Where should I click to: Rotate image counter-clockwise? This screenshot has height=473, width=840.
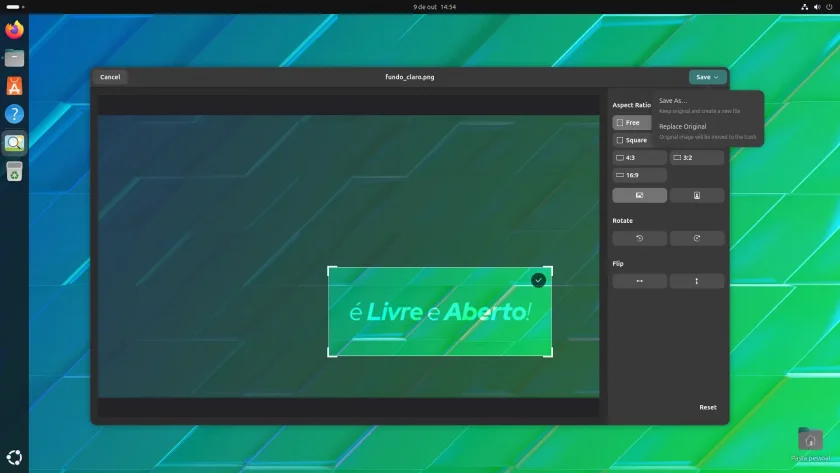pyautogui.click(x=640, y=238)
